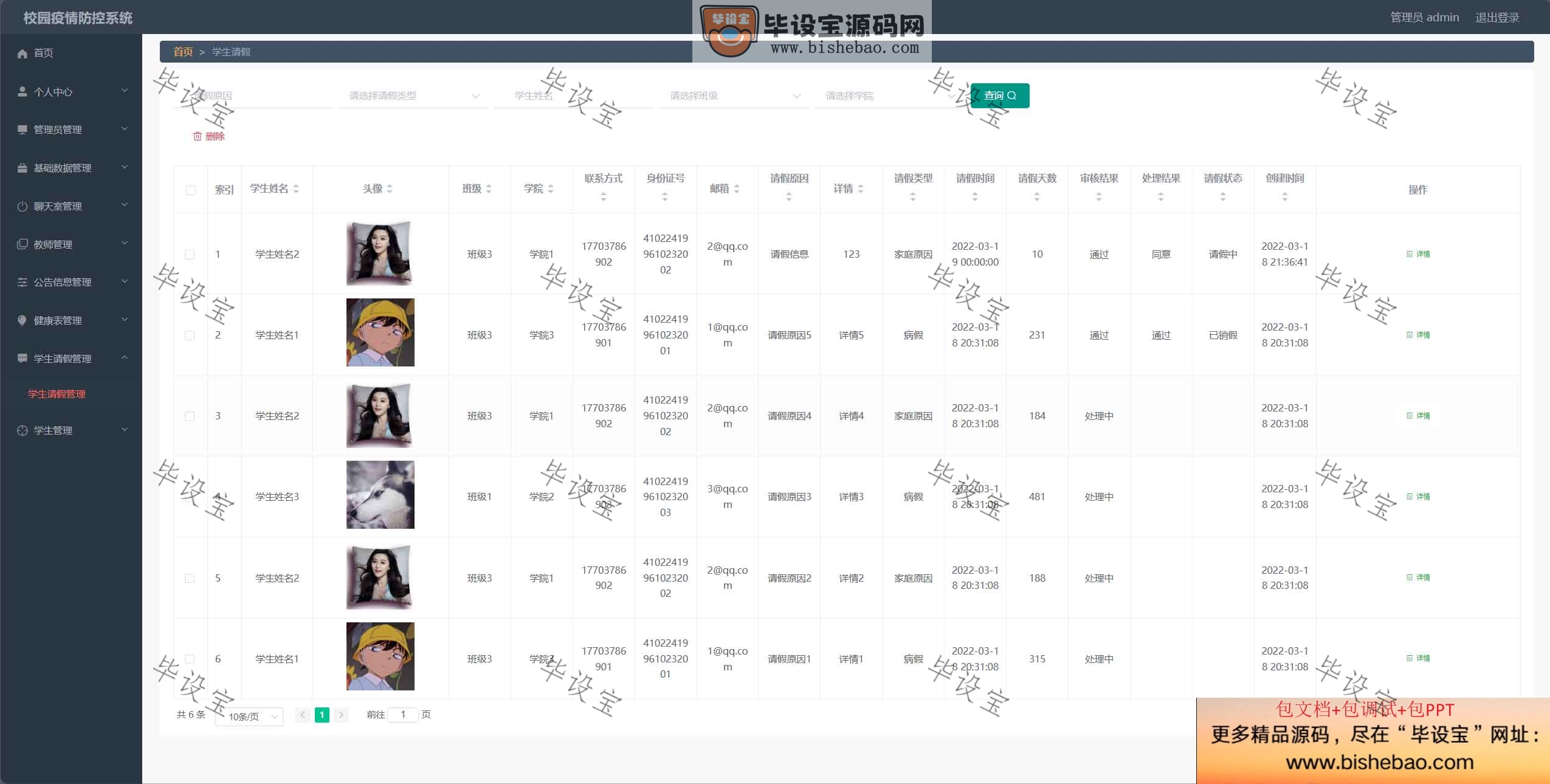Open 详情 for row 4 学生姓名3
The width and height of the screenshot is (1550, 784).
coord(1418,497)
